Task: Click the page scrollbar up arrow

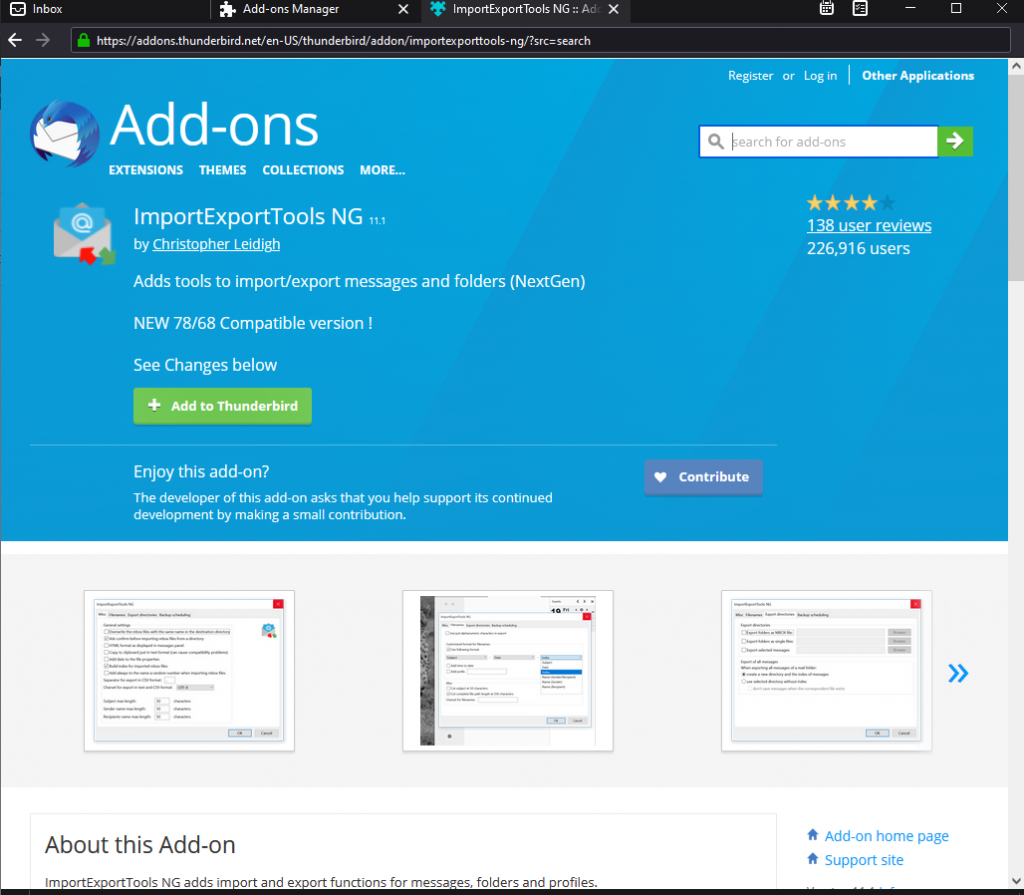Action: coord(1016,66)
